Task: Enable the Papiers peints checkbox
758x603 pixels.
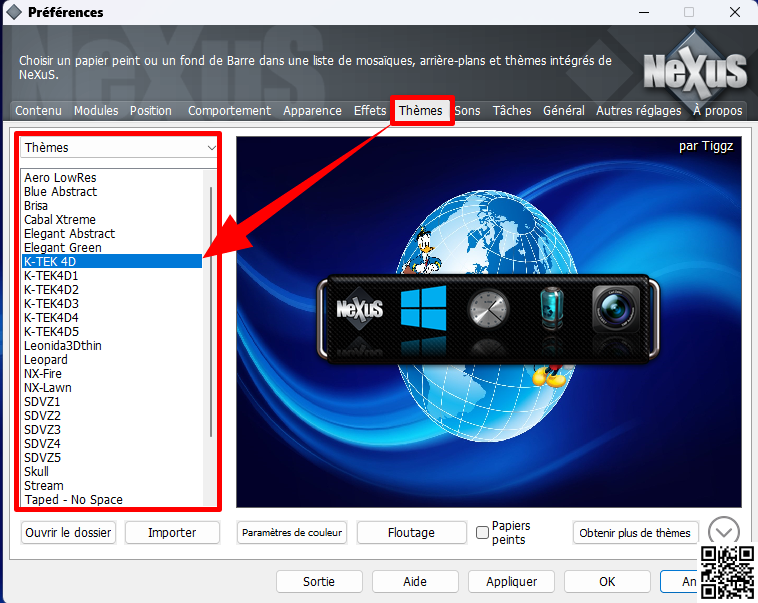Action: pos(482,532)
